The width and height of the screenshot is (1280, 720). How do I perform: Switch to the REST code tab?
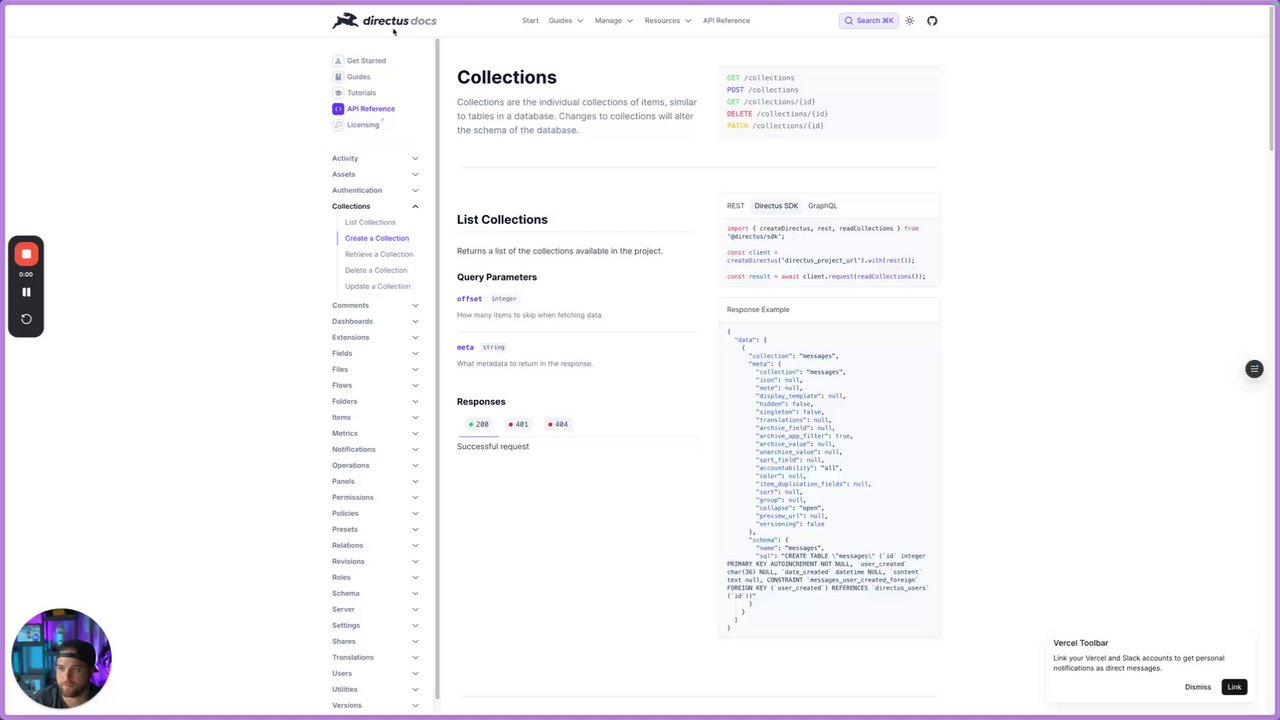pyautogui.click(x=735, y=206)
